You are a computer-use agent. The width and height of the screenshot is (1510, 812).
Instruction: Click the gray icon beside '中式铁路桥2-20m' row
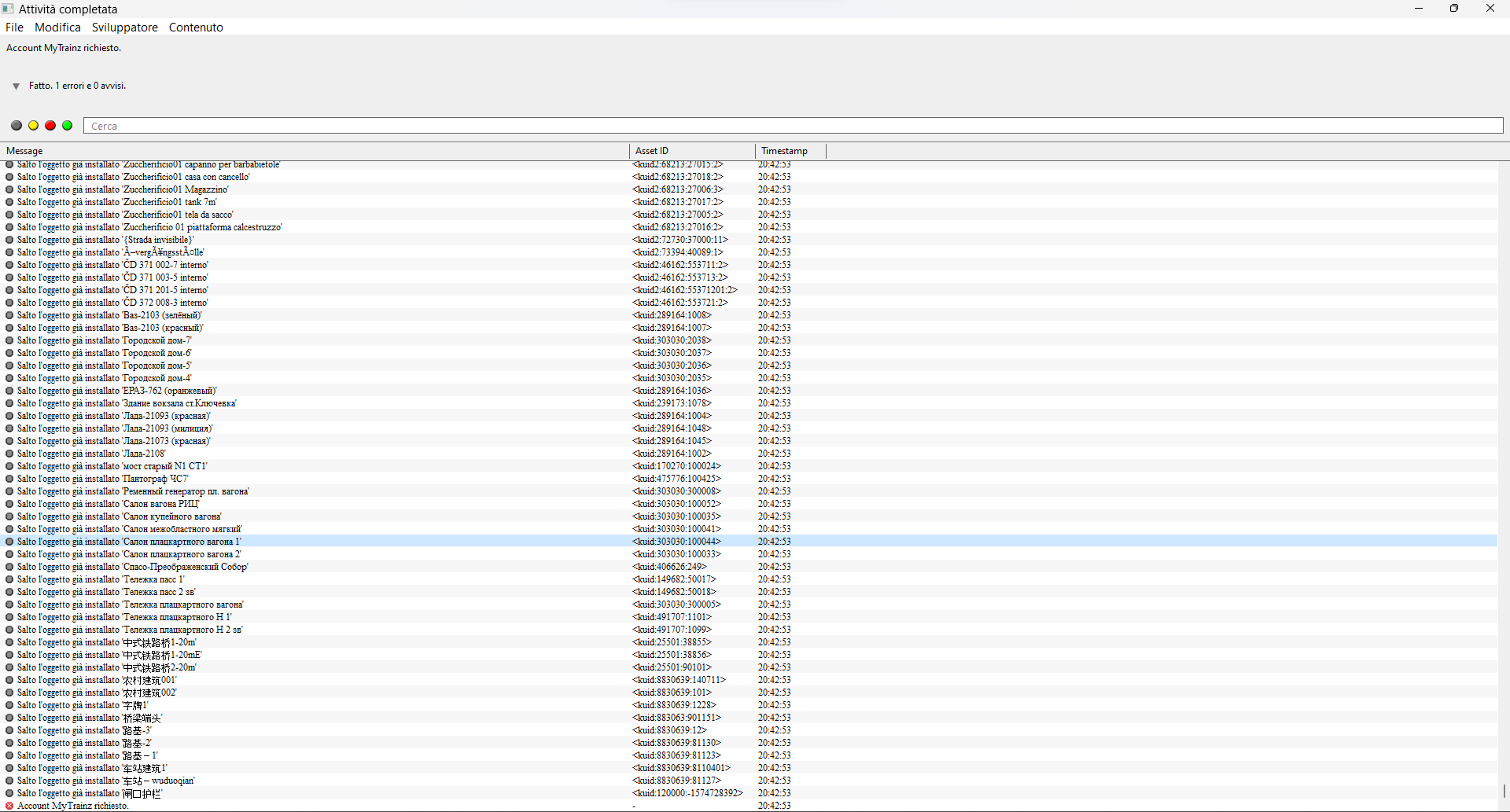[x=9, y=667]
